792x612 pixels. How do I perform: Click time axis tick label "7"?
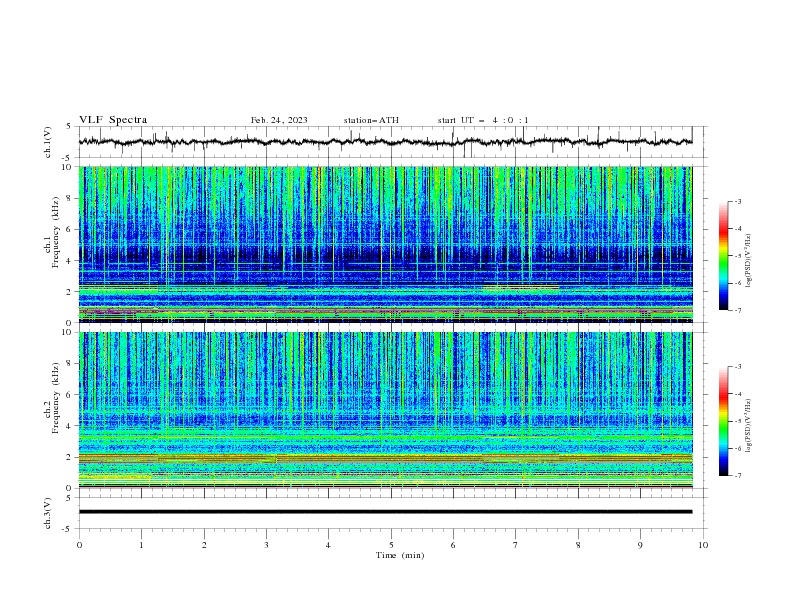pyautogui.click(x=516, y=545)
